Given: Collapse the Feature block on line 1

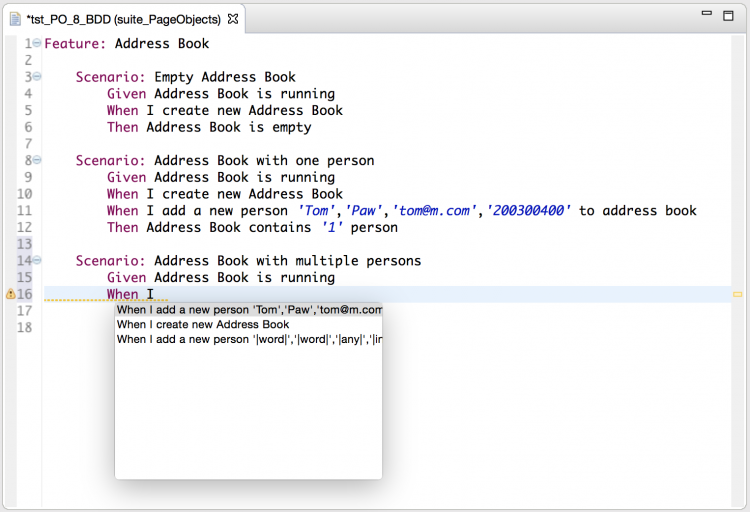Looking at the screenshot, I should coord(37,43).
